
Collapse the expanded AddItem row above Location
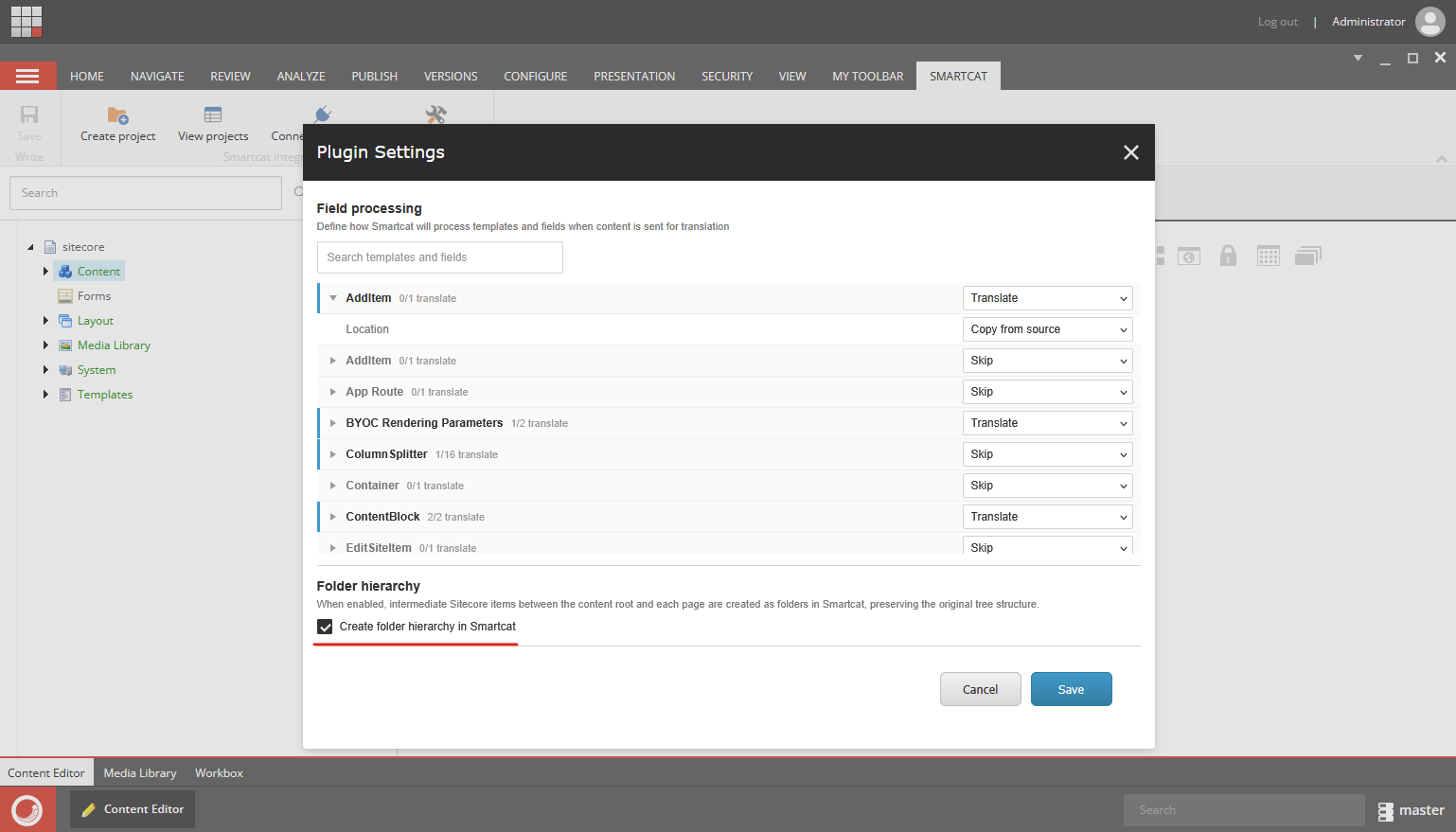coord(333,298)
